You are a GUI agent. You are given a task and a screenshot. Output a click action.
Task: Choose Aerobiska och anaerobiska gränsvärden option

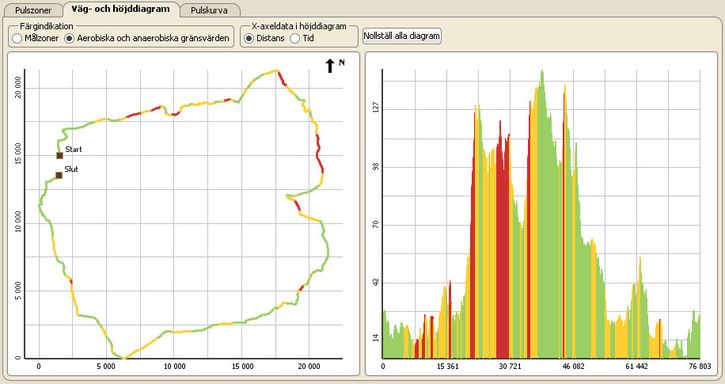pos(69,38)
